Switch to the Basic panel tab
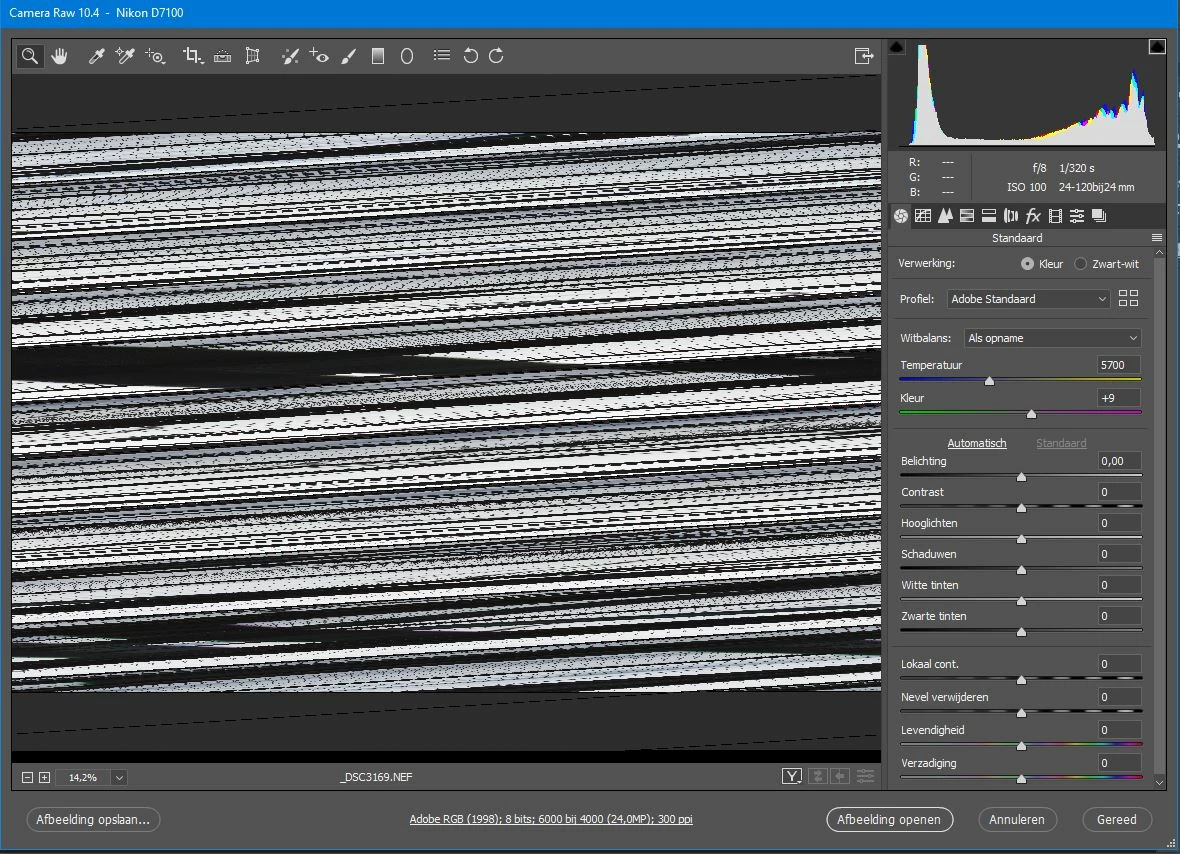The image size is (1180, 854). point(901,217)
